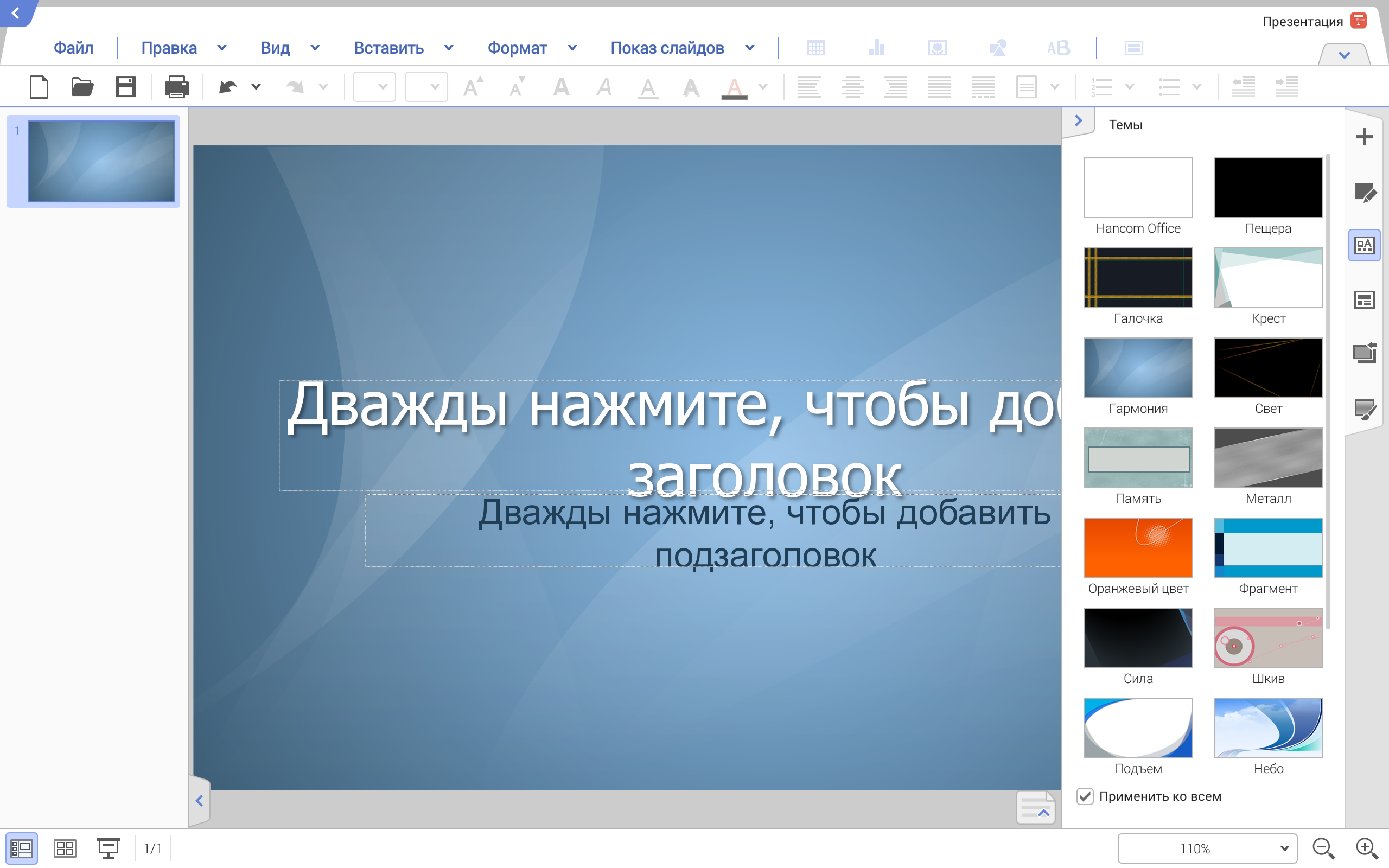
Task: Open the font color dropdown arrow
Action: click(763, 87)
